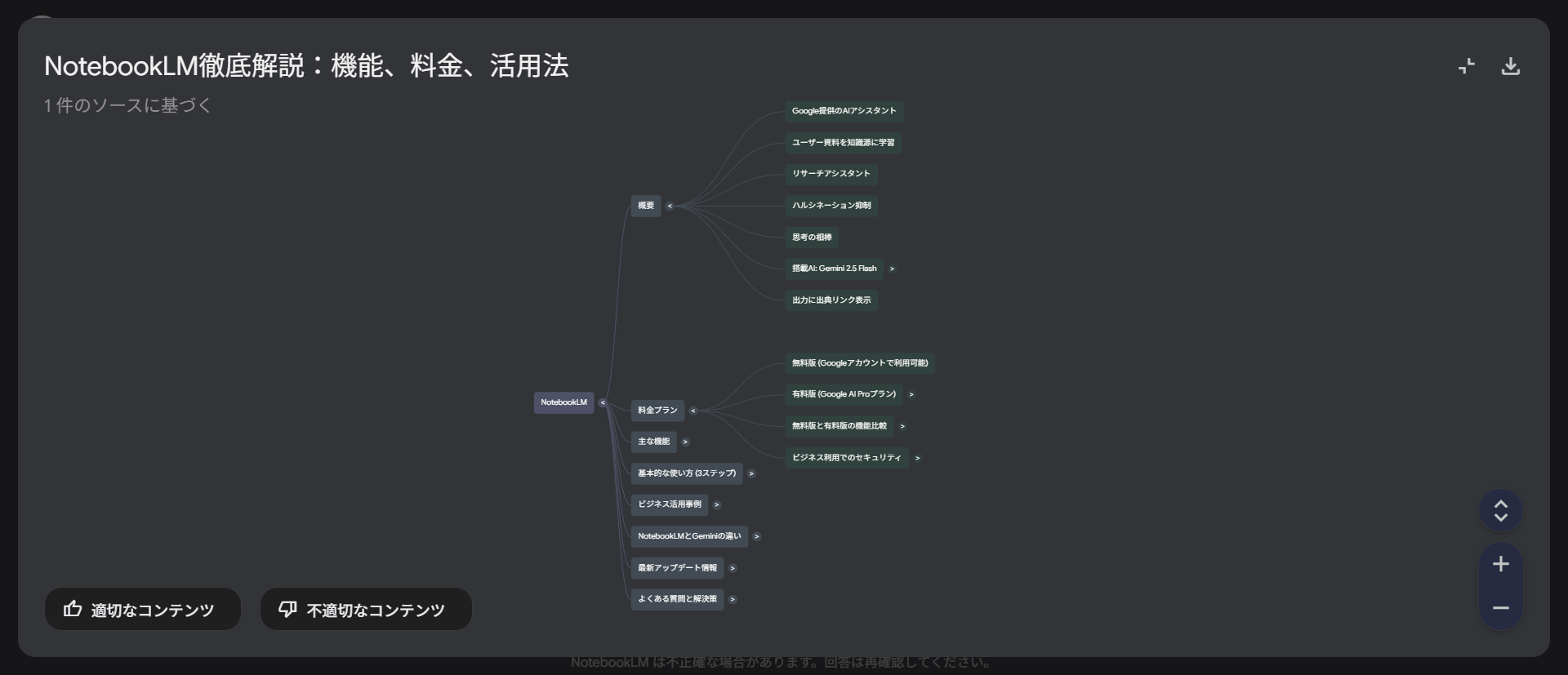The height and width of the screenshot is (675, 1568).
Task: Click the Google提供のAIアシスタント node
Action: coord(844,111)
